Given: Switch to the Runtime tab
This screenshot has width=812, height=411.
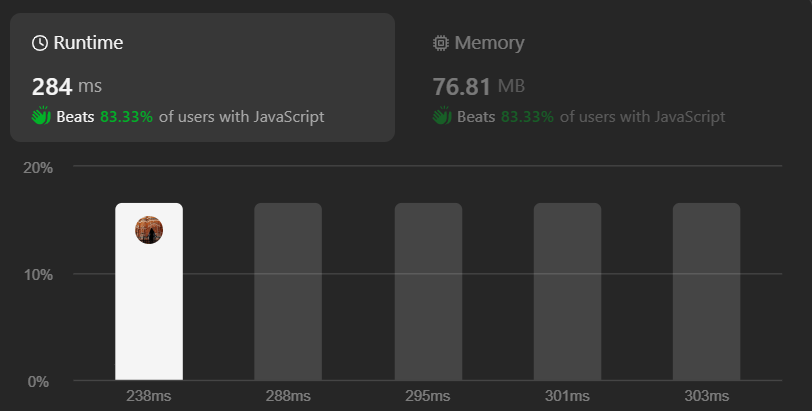Looking at the screenshot, I should [x=202, y=77].
